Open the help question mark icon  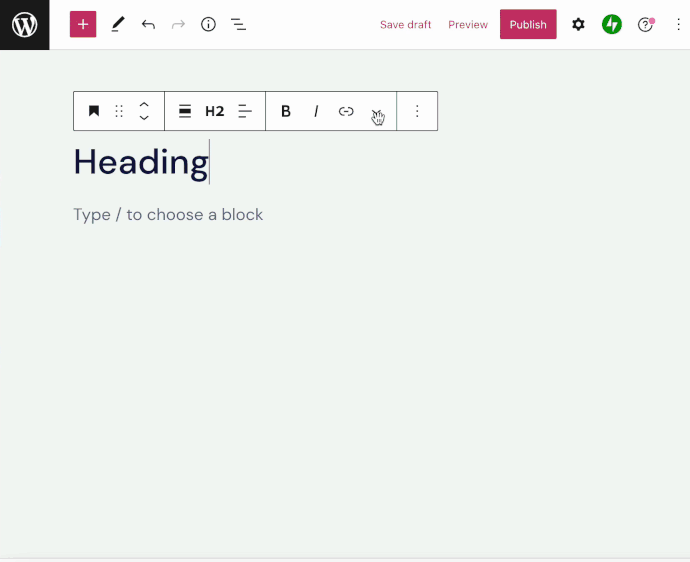[x=646, y=25]
